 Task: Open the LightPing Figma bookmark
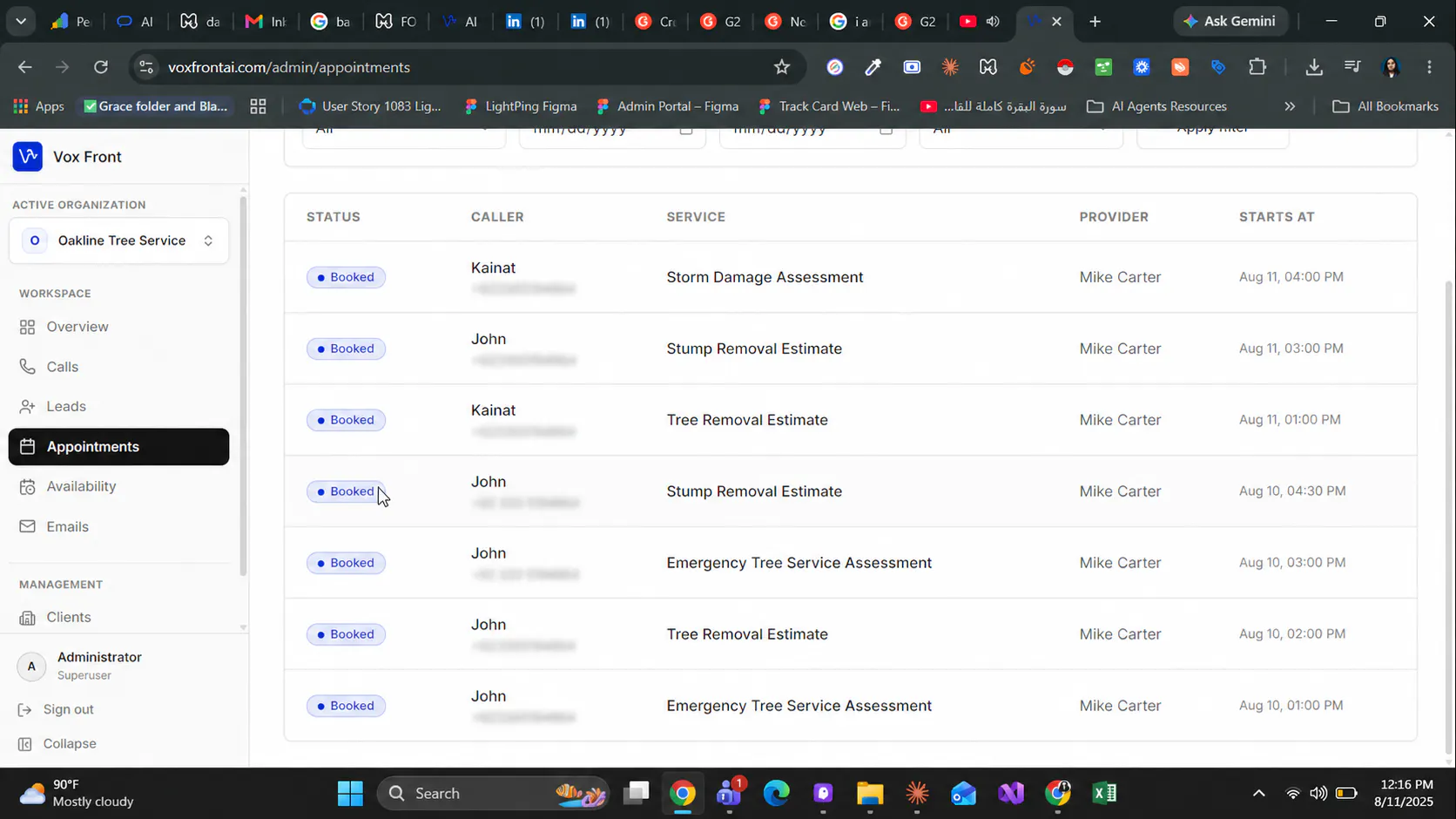[521, 106]
